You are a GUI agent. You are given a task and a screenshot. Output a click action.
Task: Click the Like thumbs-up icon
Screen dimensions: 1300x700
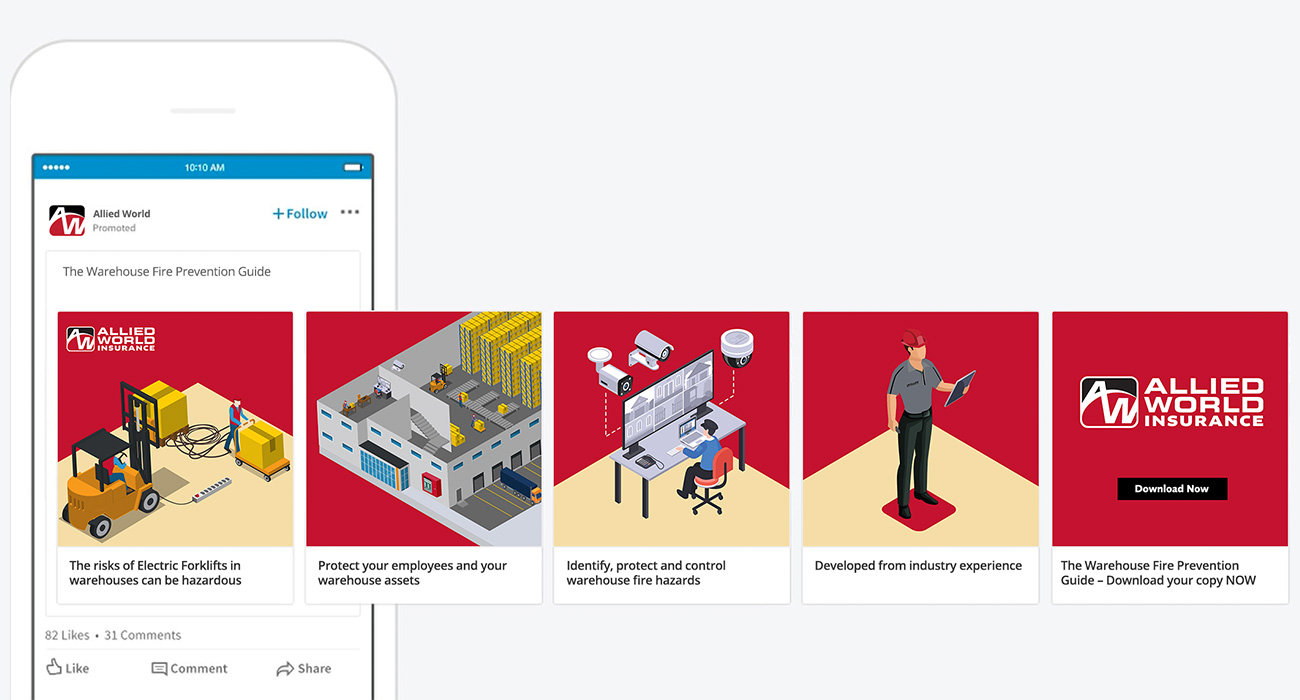54,667
